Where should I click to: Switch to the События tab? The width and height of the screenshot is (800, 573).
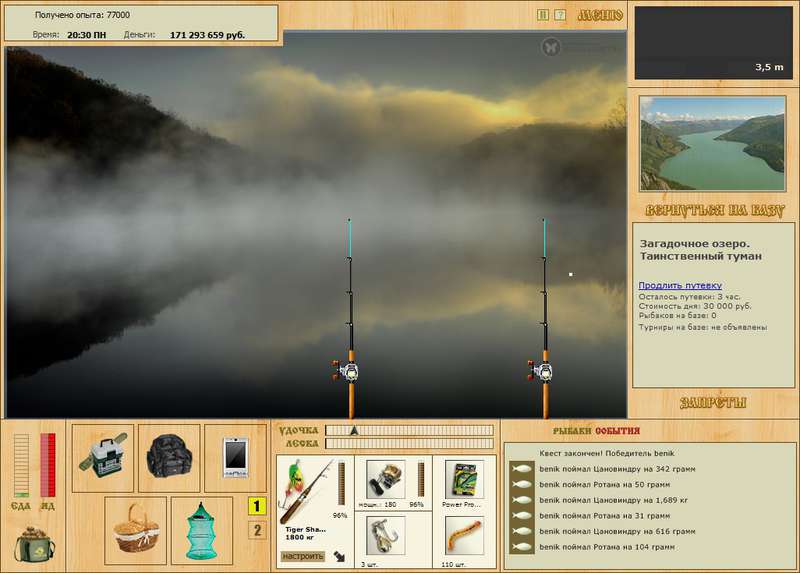click(x=617, y=431)
